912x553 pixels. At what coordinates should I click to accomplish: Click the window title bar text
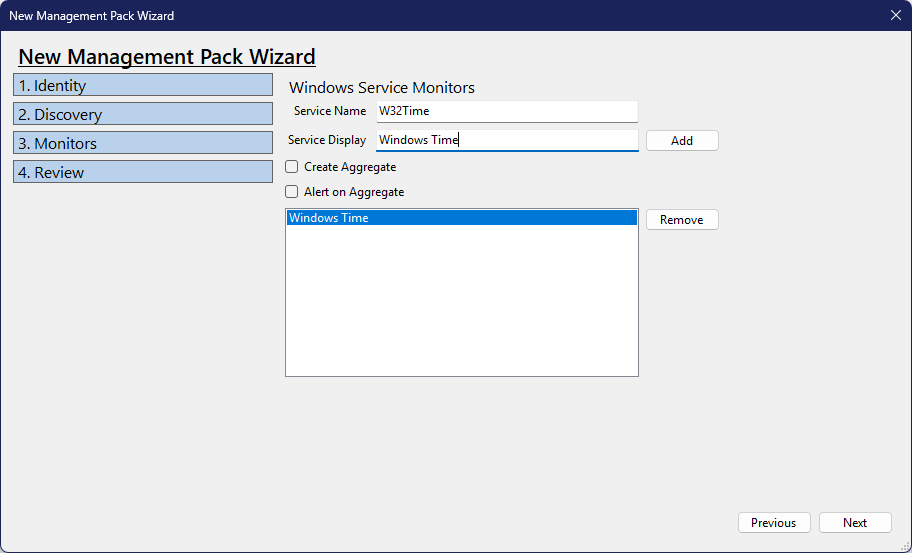(x=91, y=16)
